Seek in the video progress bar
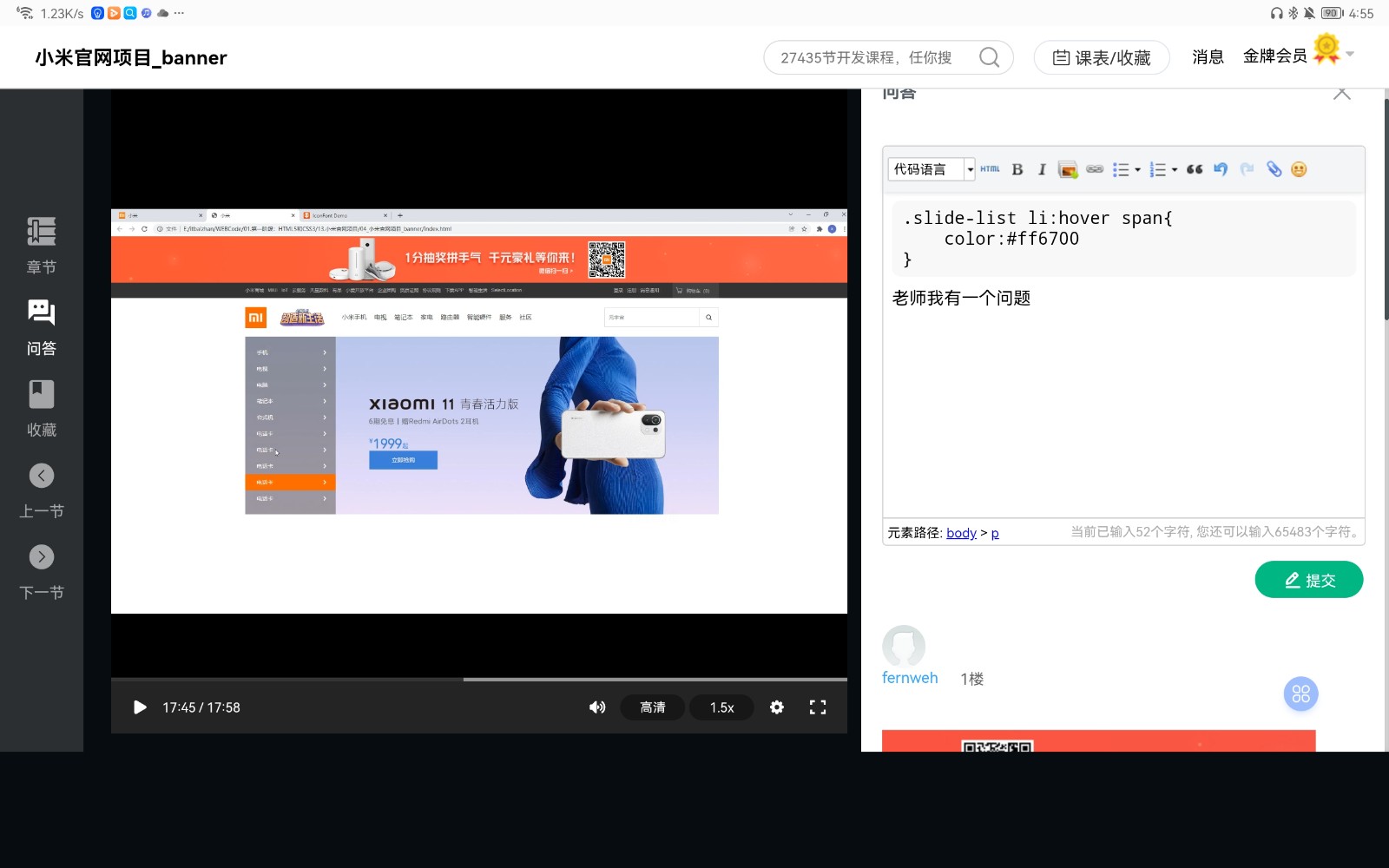Screen dimensions: 1389x868 click(x=479, y=680)
